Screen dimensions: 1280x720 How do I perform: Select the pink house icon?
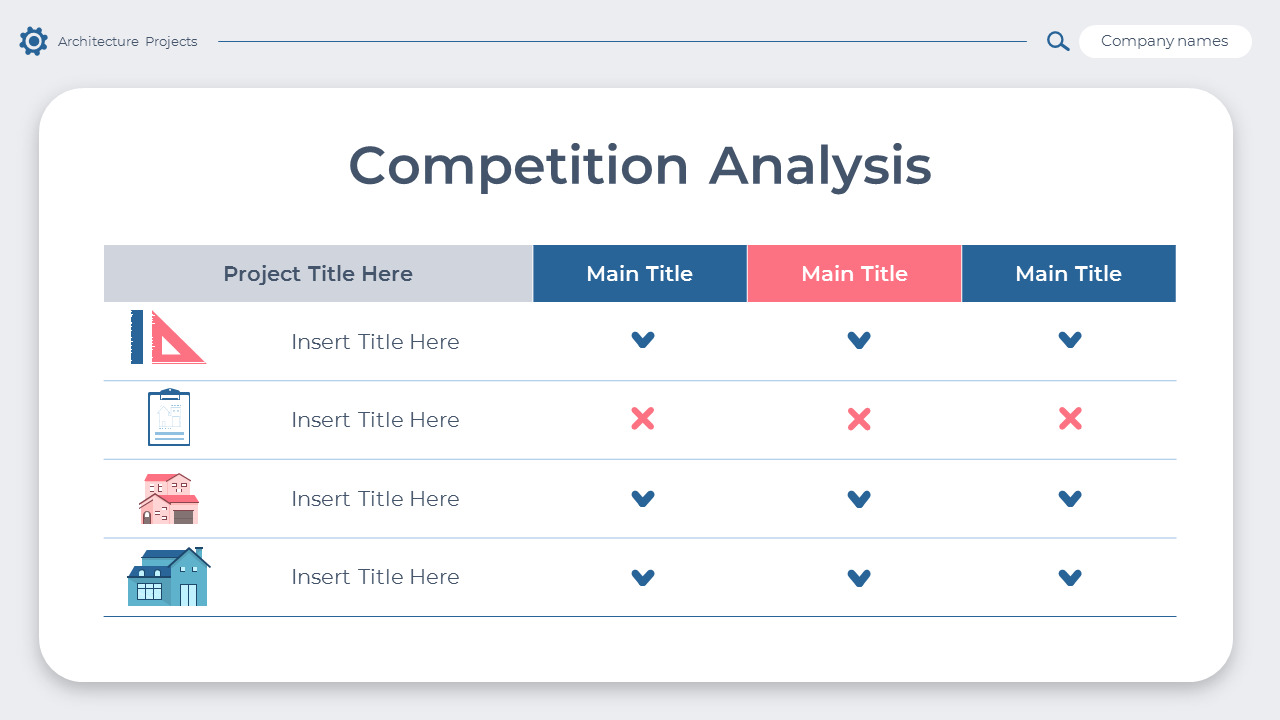169,499
